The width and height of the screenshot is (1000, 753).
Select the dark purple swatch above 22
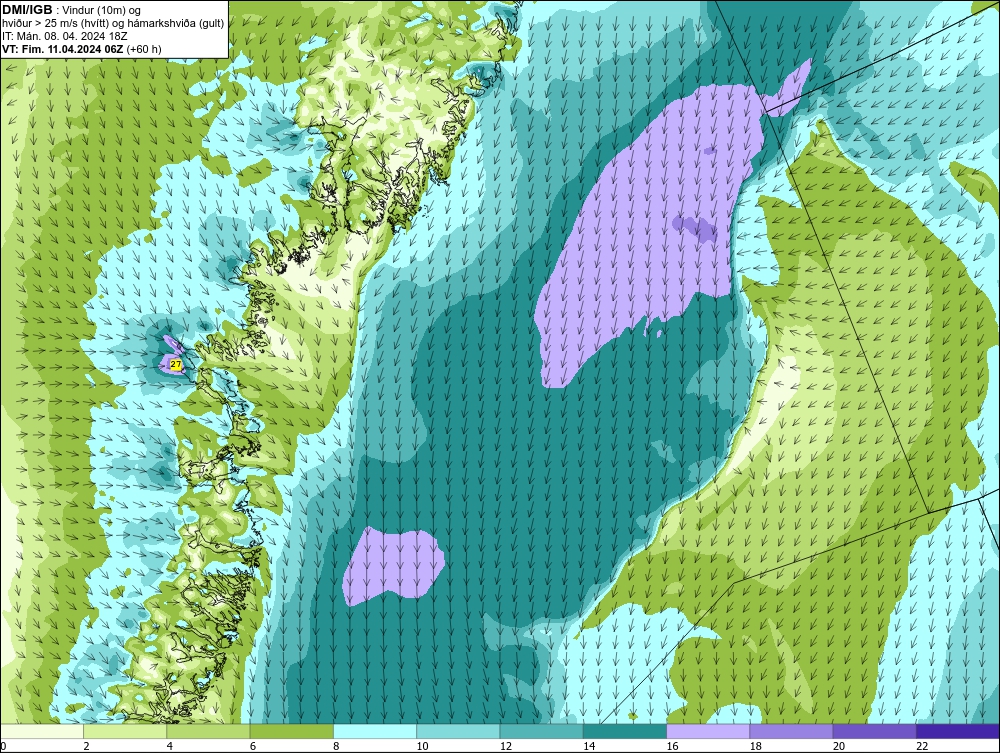click(x=958, y=731)
